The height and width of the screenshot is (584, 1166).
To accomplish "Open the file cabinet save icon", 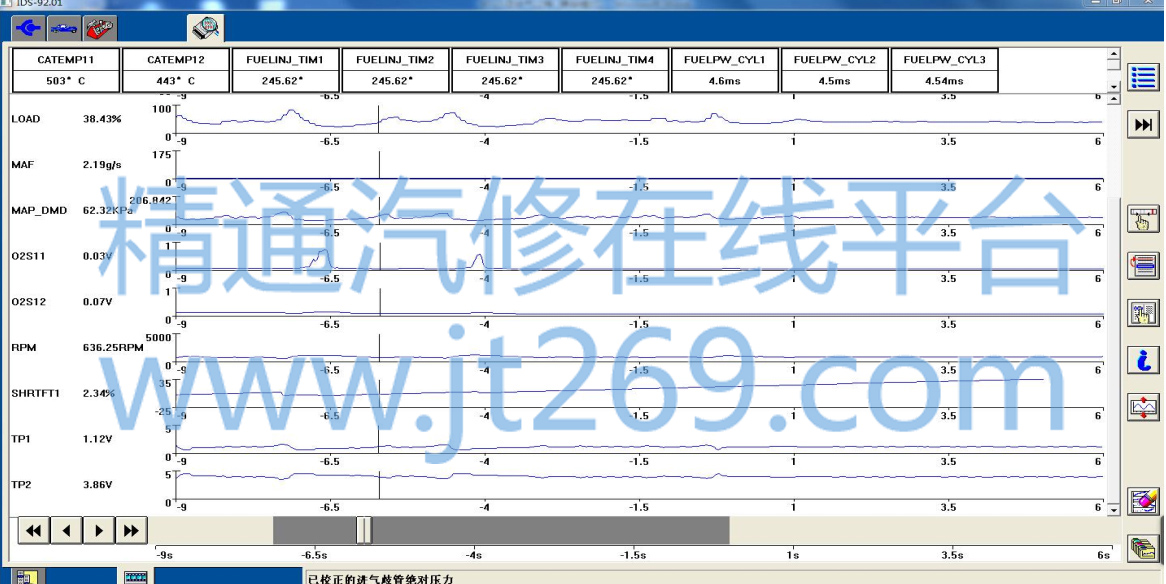I will [x=1144, y=548].
